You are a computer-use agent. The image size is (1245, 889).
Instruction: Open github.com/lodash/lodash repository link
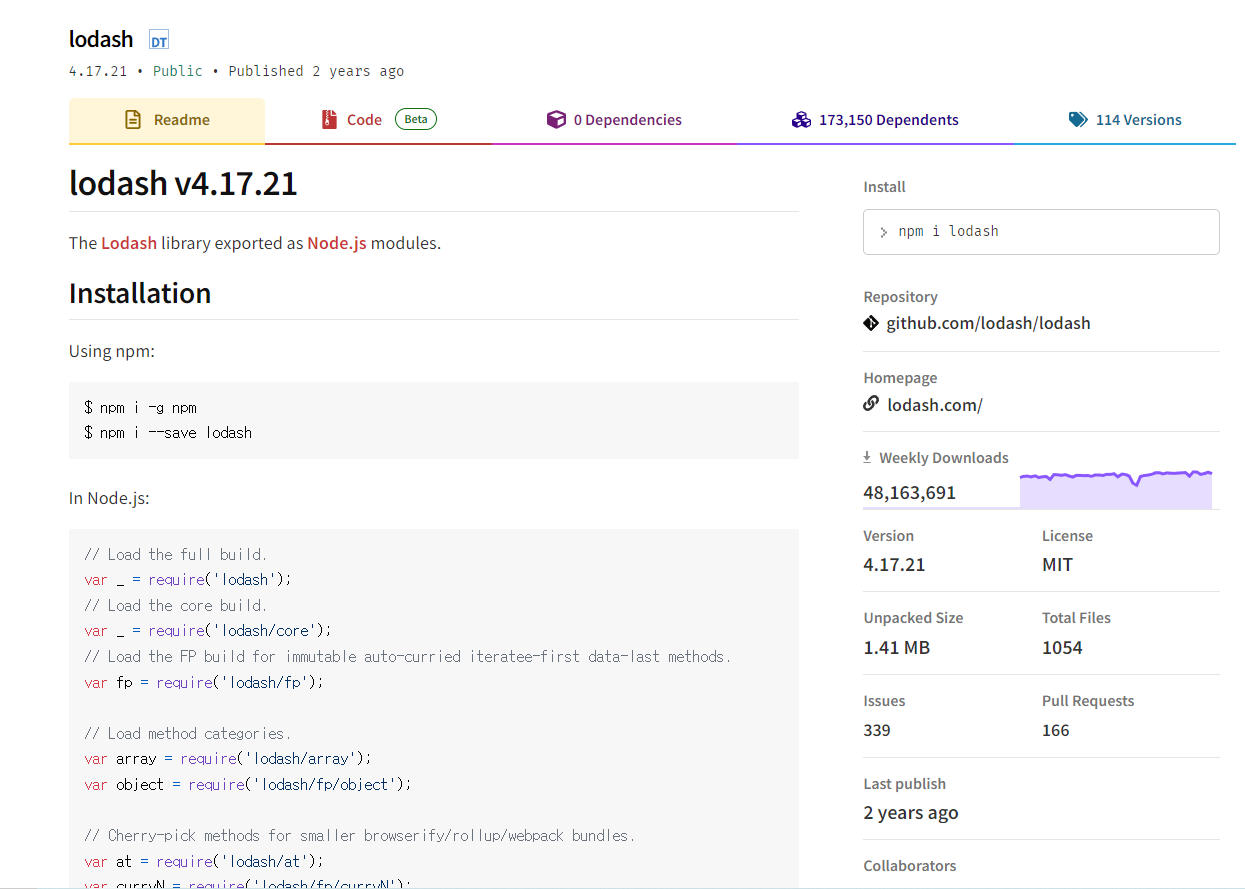click(988, 323)
